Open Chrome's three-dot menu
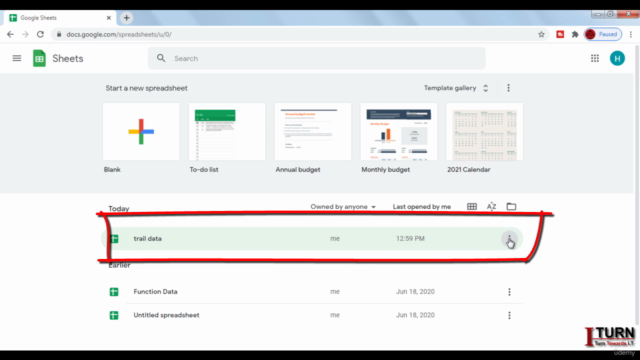Screen dimensions: 640x360 631,34
